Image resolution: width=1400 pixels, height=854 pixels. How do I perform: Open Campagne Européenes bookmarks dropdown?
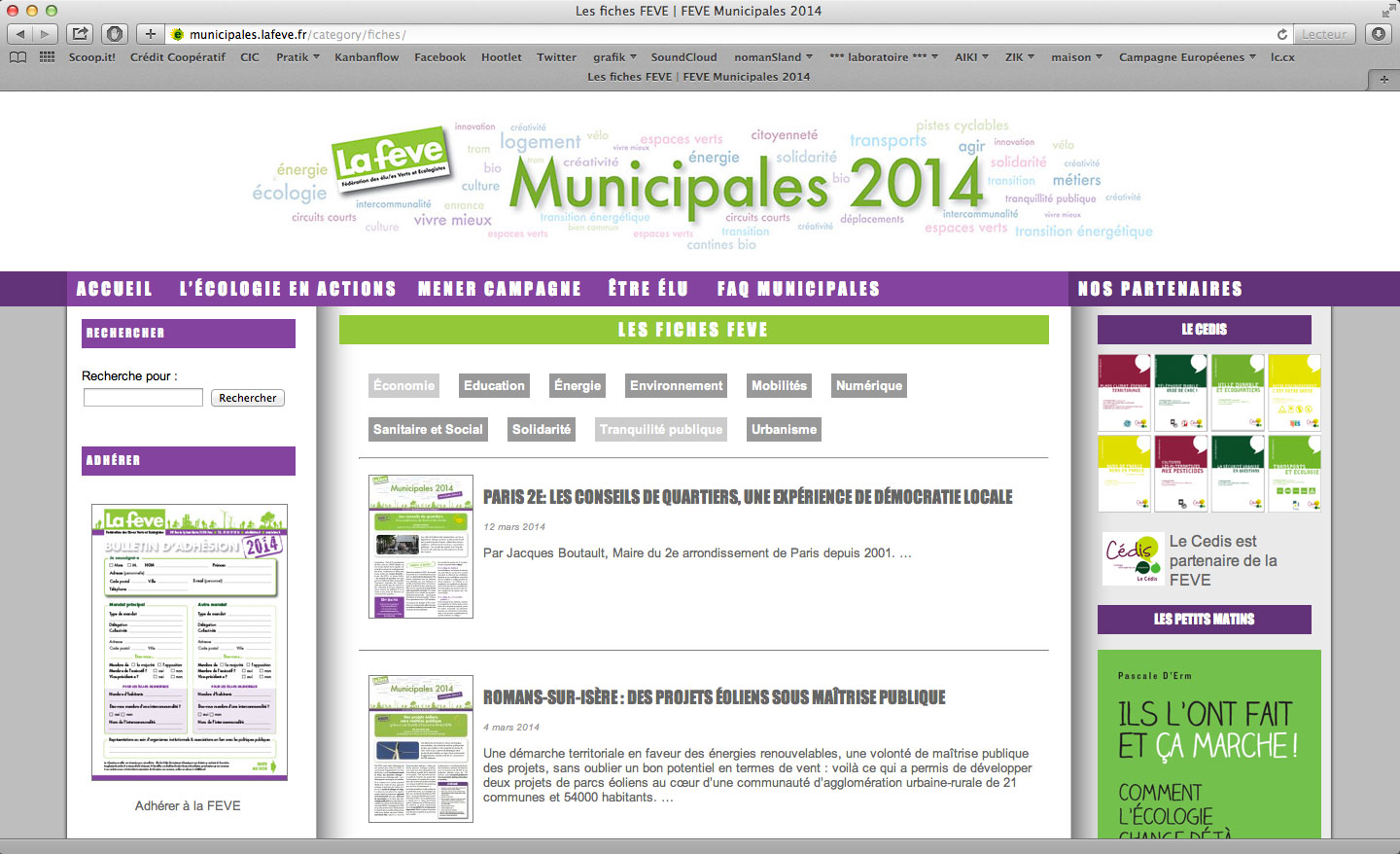click(1187, 57)
